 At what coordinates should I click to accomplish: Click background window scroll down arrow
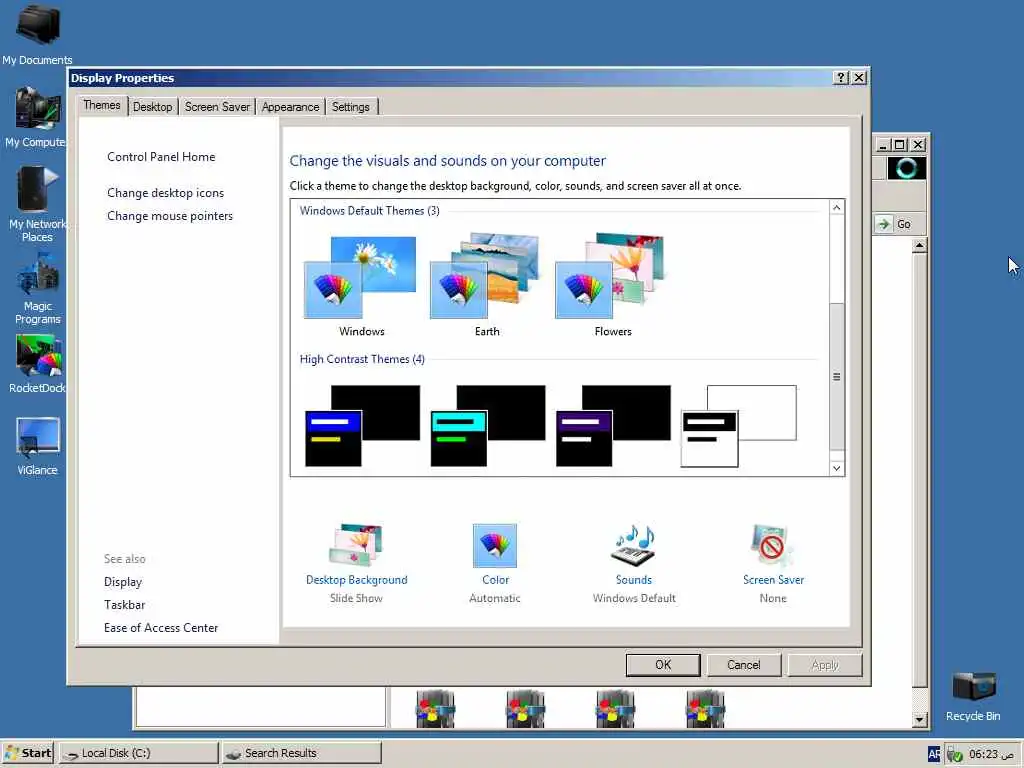920,719
